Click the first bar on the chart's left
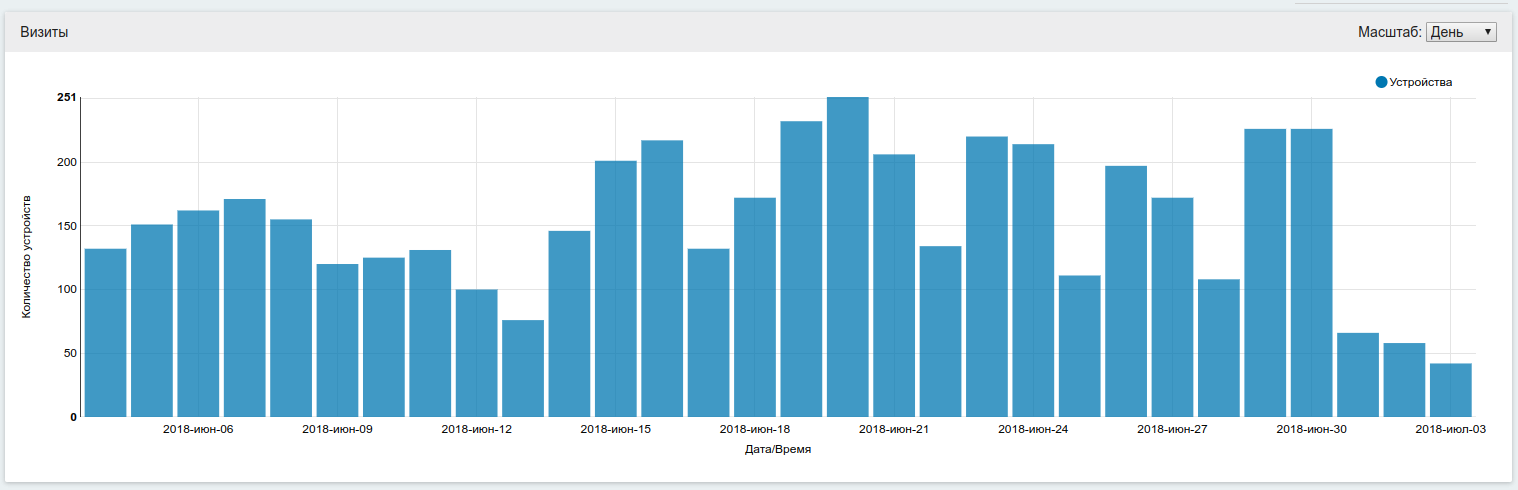 coord(105,332)
